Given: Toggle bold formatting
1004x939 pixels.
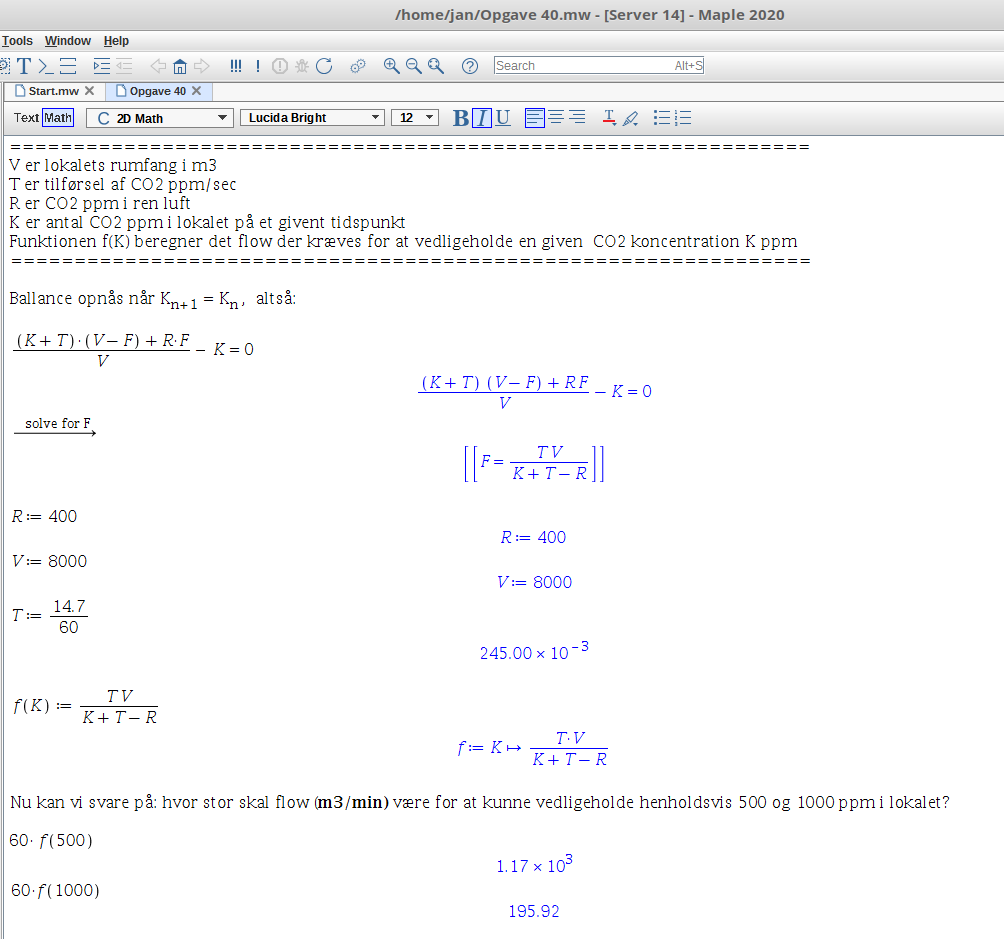Looking at the screenshot, I should [x=461, y=118].
